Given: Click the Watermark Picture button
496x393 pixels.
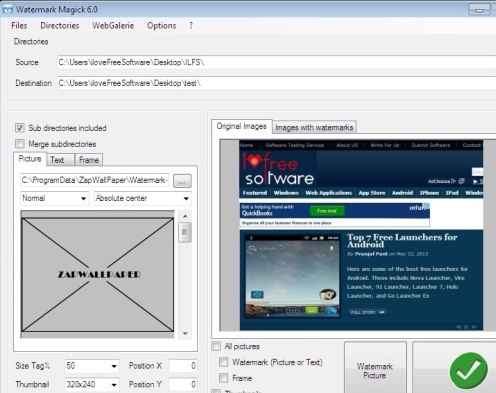Looking at the screenshot, I should coord(375,368).
